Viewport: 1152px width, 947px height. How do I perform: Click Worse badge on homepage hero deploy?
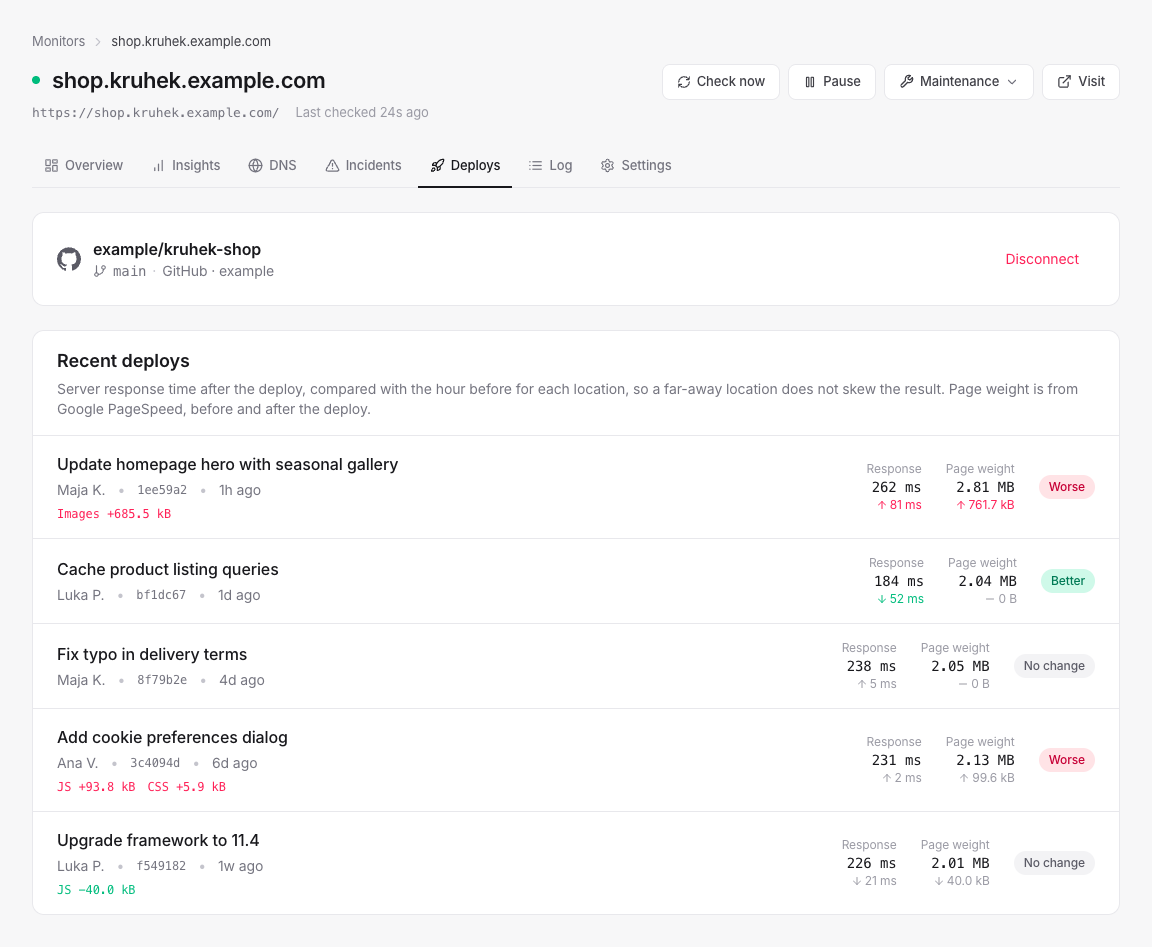1067,487
